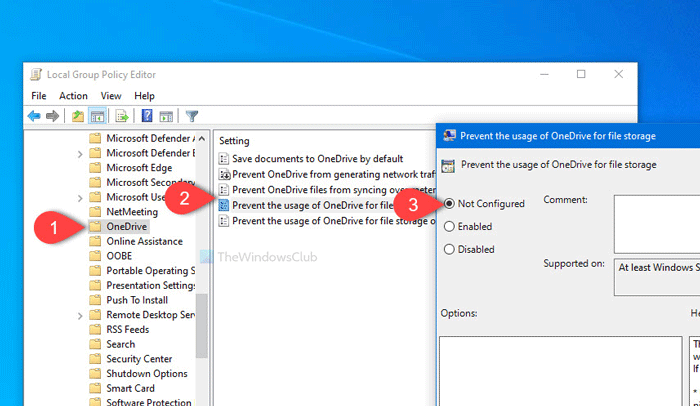Toggle the Show/Hide Console Tree icon
The width and height of the screenshot is (700, 406).
[97, 117]
